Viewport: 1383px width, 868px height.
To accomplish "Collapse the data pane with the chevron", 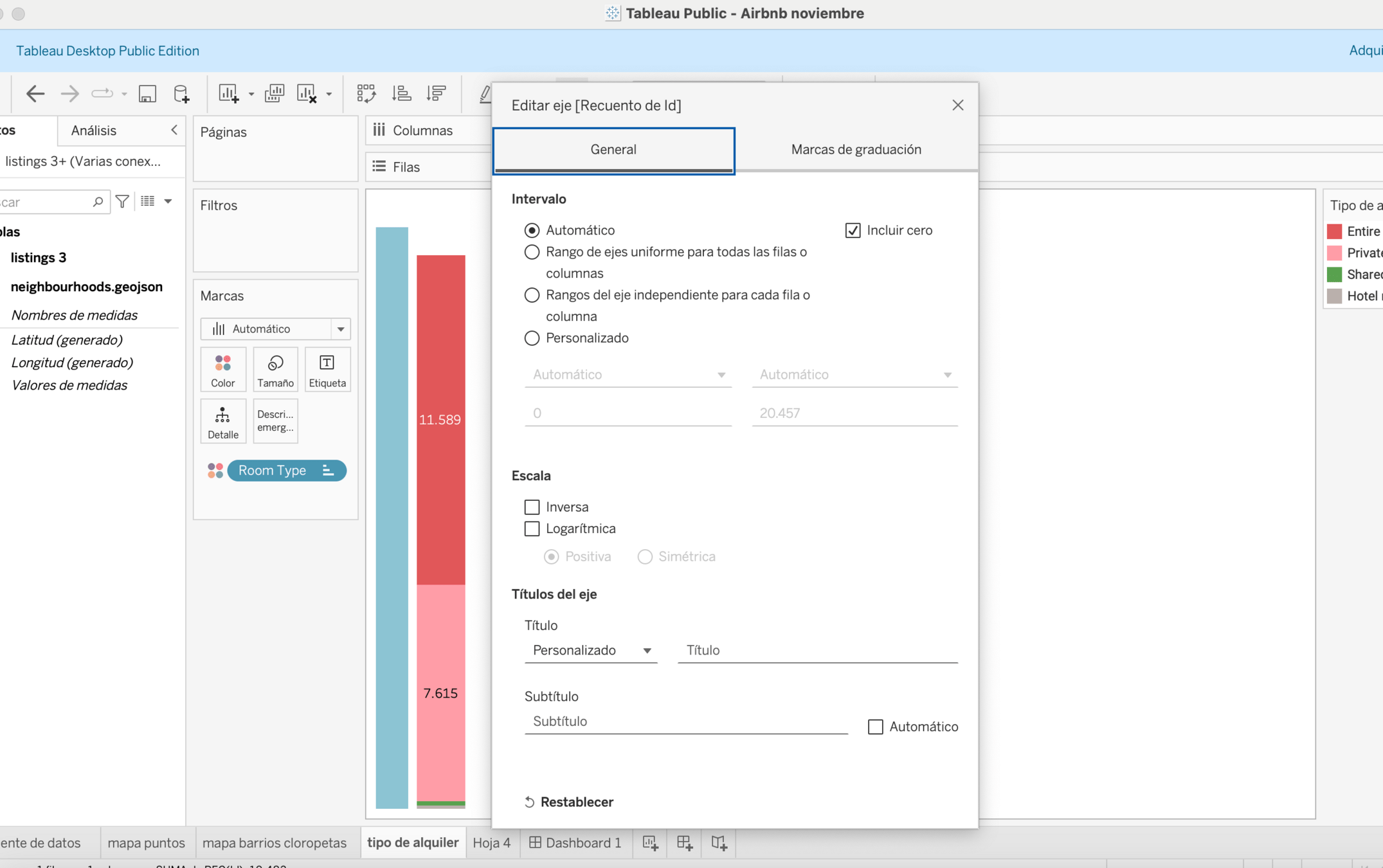I will point(174,131).
